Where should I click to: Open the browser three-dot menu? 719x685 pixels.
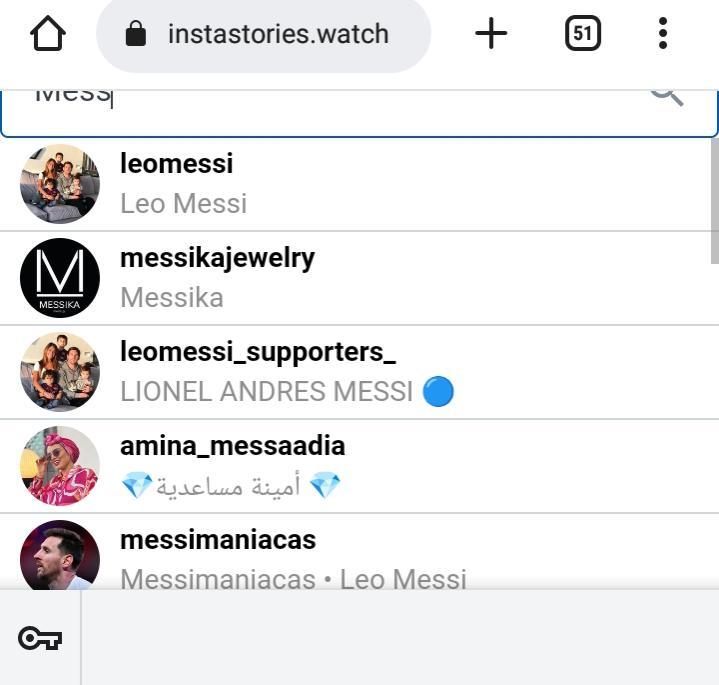tap(662, 34)
